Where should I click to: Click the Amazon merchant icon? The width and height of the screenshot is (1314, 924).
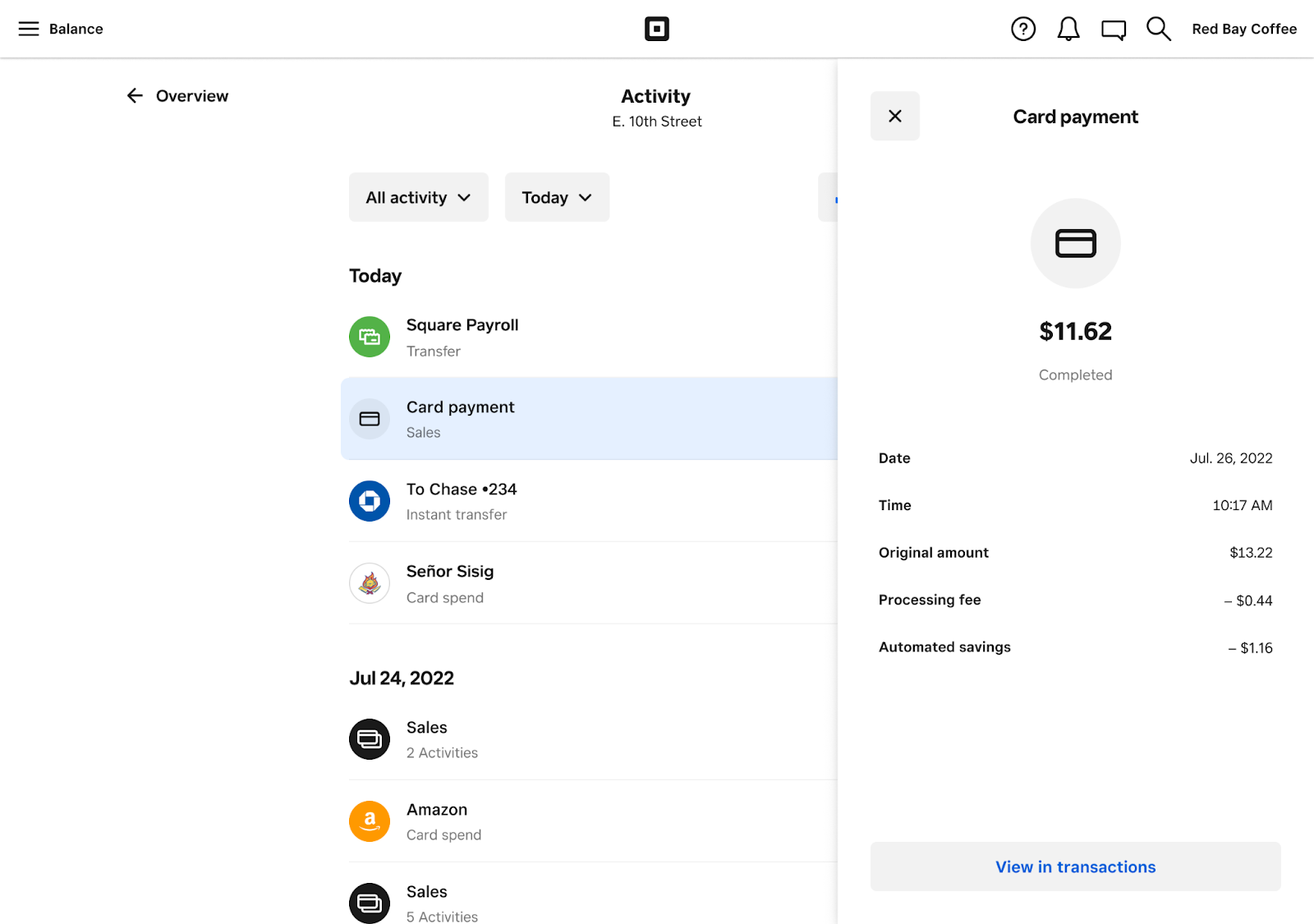tap(369, 821)
